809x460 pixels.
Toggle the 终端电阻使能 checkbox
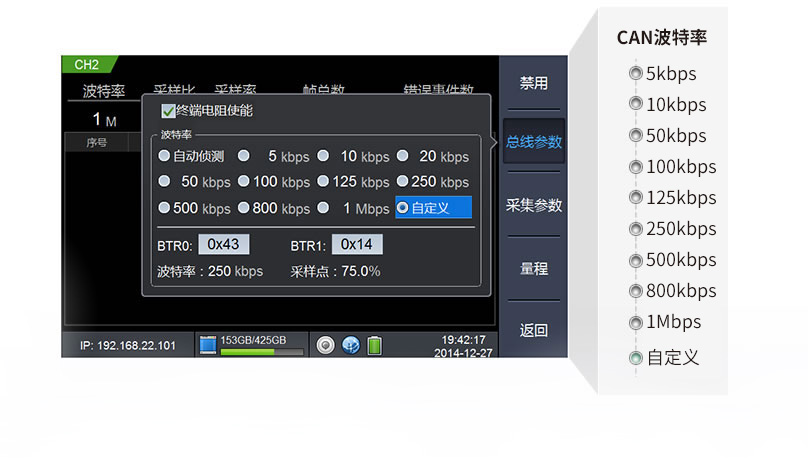click(x=168, y=111)
